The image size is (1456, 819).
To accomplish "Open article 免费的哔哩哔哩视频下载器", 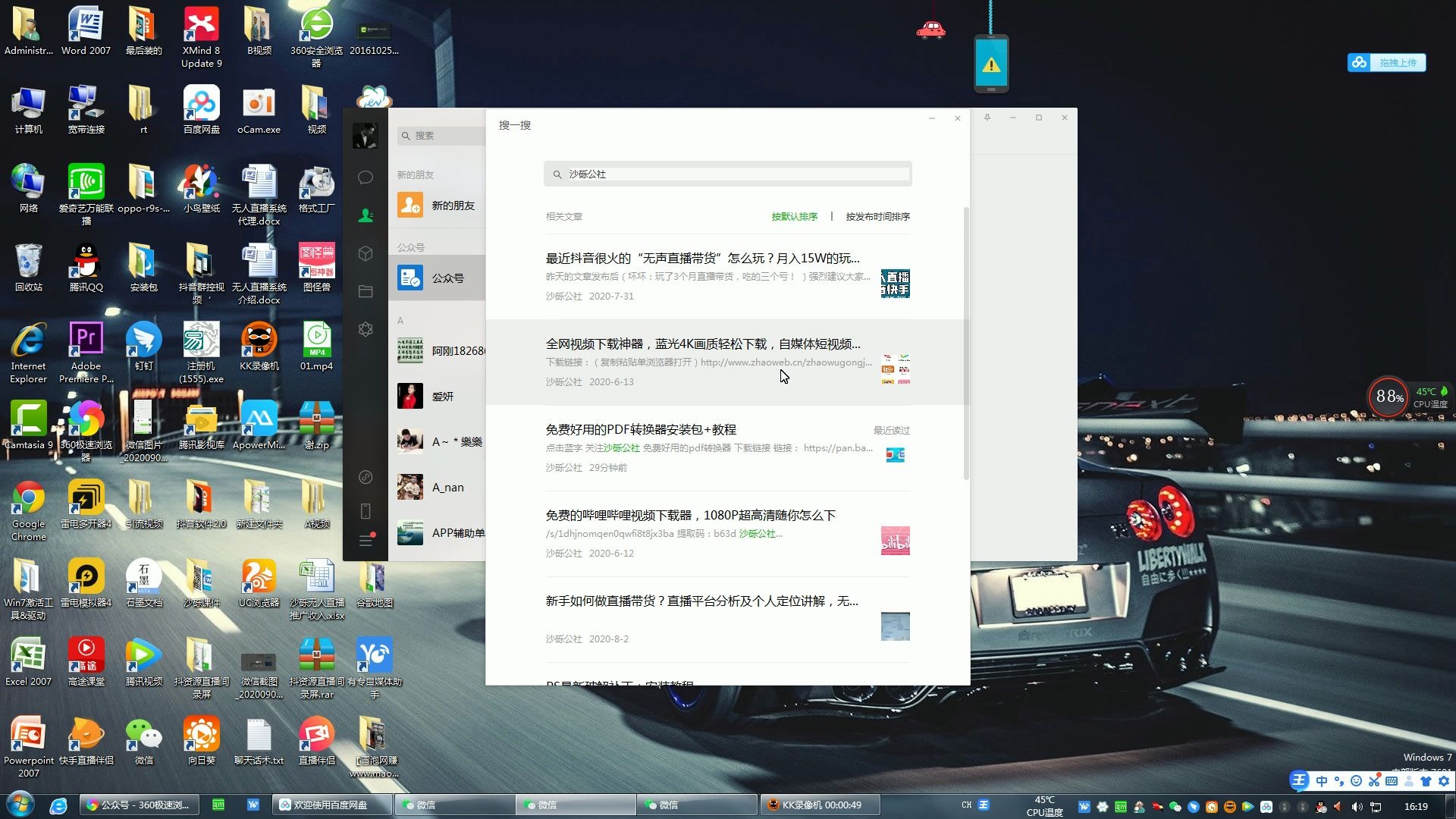I will click(x=727, y=534).
